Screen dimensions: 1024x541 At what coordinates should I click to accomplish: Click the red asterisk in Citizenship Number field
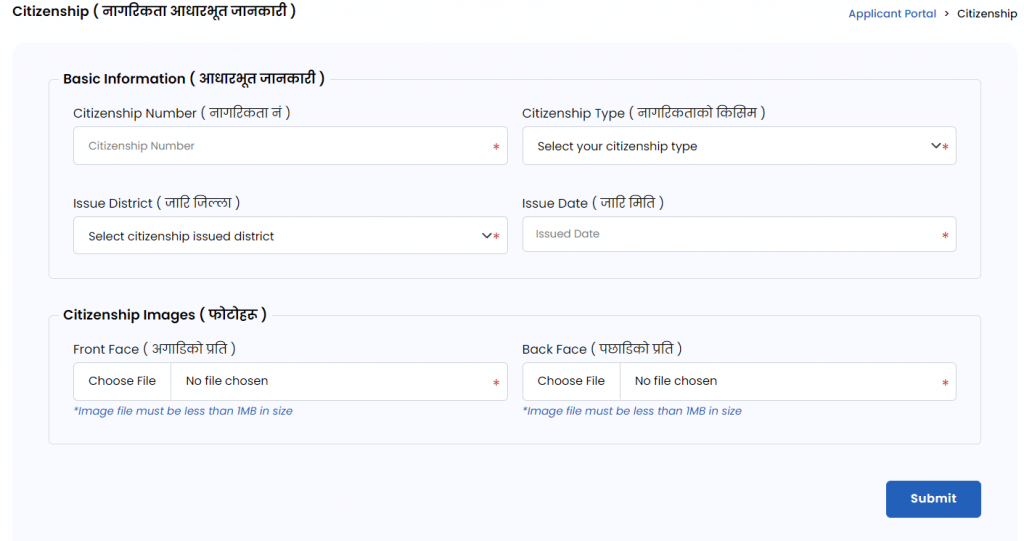(x=496, y=147)
